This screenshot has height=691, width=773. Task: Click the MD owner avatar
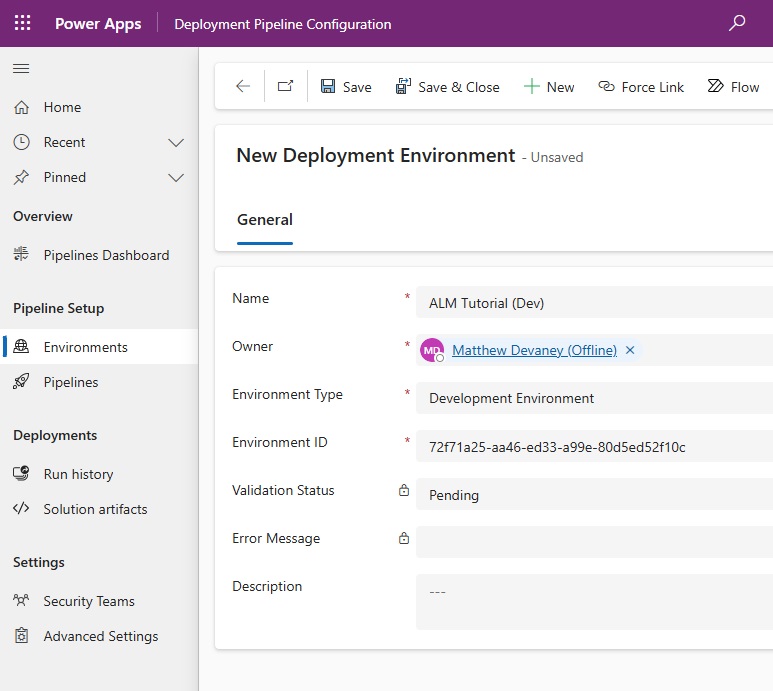pos(432,350)
